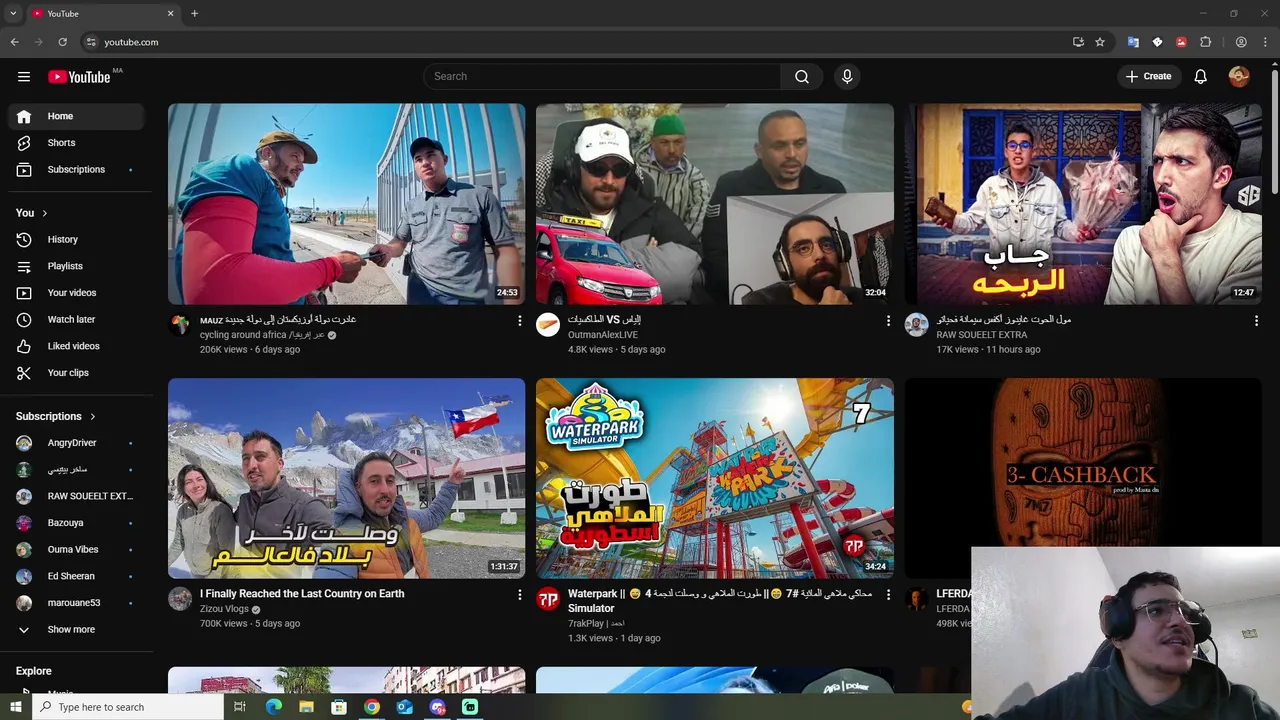The height and width of the screenshot is (720, 1280).
Task: Open Windows Start menu
Action: point(15,707)
